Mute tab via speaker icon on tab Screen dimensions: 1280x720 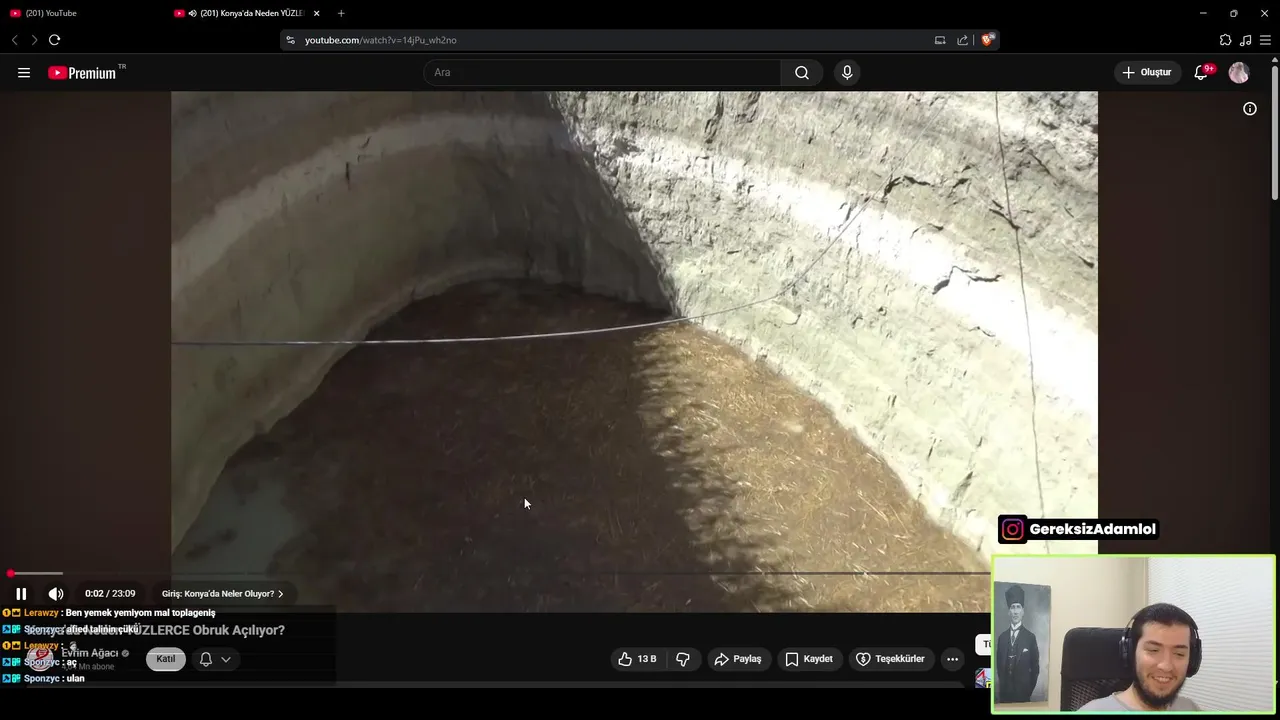[x=192, y=13]
